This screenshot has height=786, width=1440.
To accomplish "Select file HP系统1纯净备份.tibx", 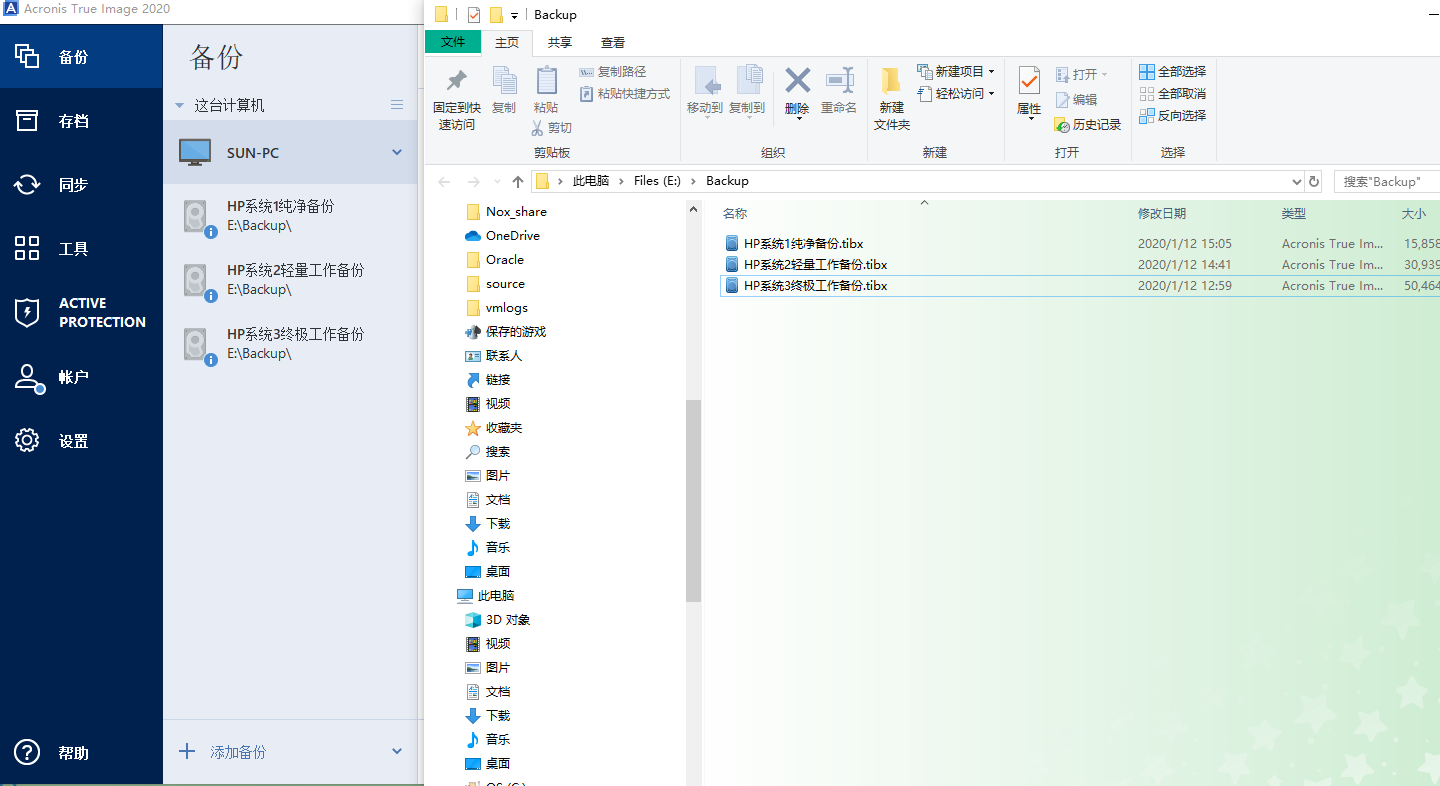I will tap(803, 243).
